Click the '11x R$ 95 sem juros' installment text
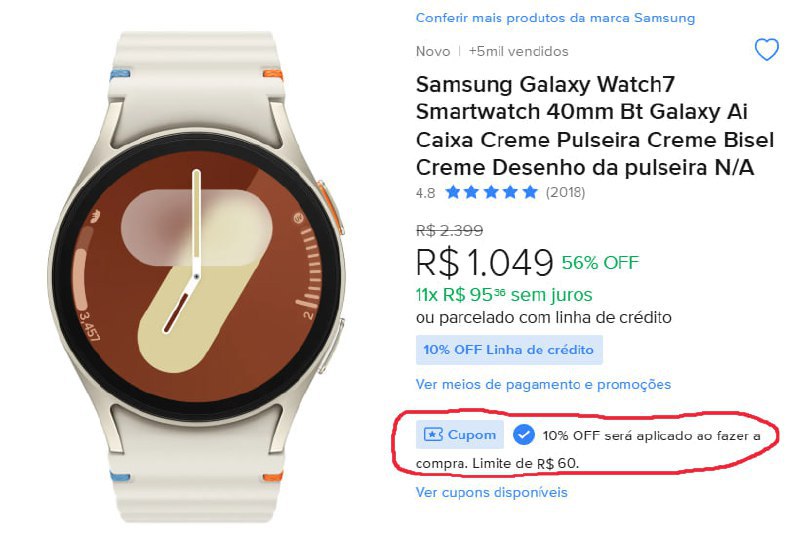The width and height of the screenshot is (800, 538). [x=504, y=294]
